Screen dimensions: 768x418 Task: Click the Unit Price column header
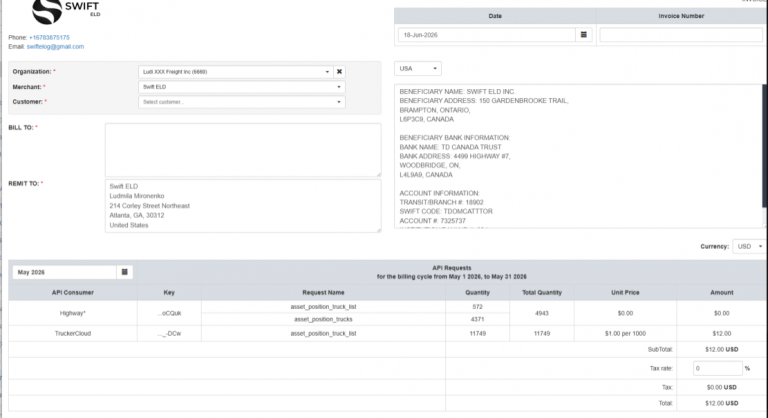click(625, 293)
